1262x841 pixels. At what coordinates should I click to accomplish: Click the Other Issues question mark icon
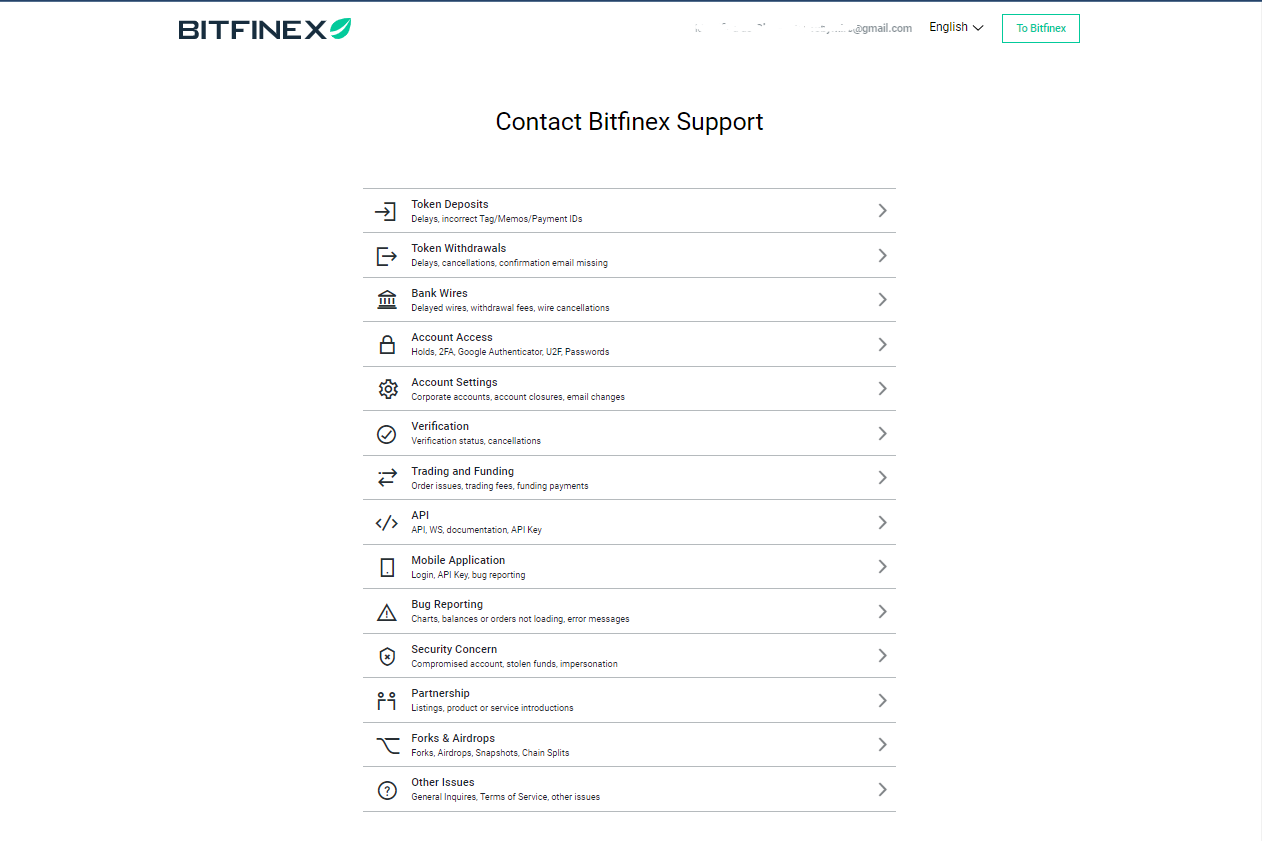[x=387, y=790]
